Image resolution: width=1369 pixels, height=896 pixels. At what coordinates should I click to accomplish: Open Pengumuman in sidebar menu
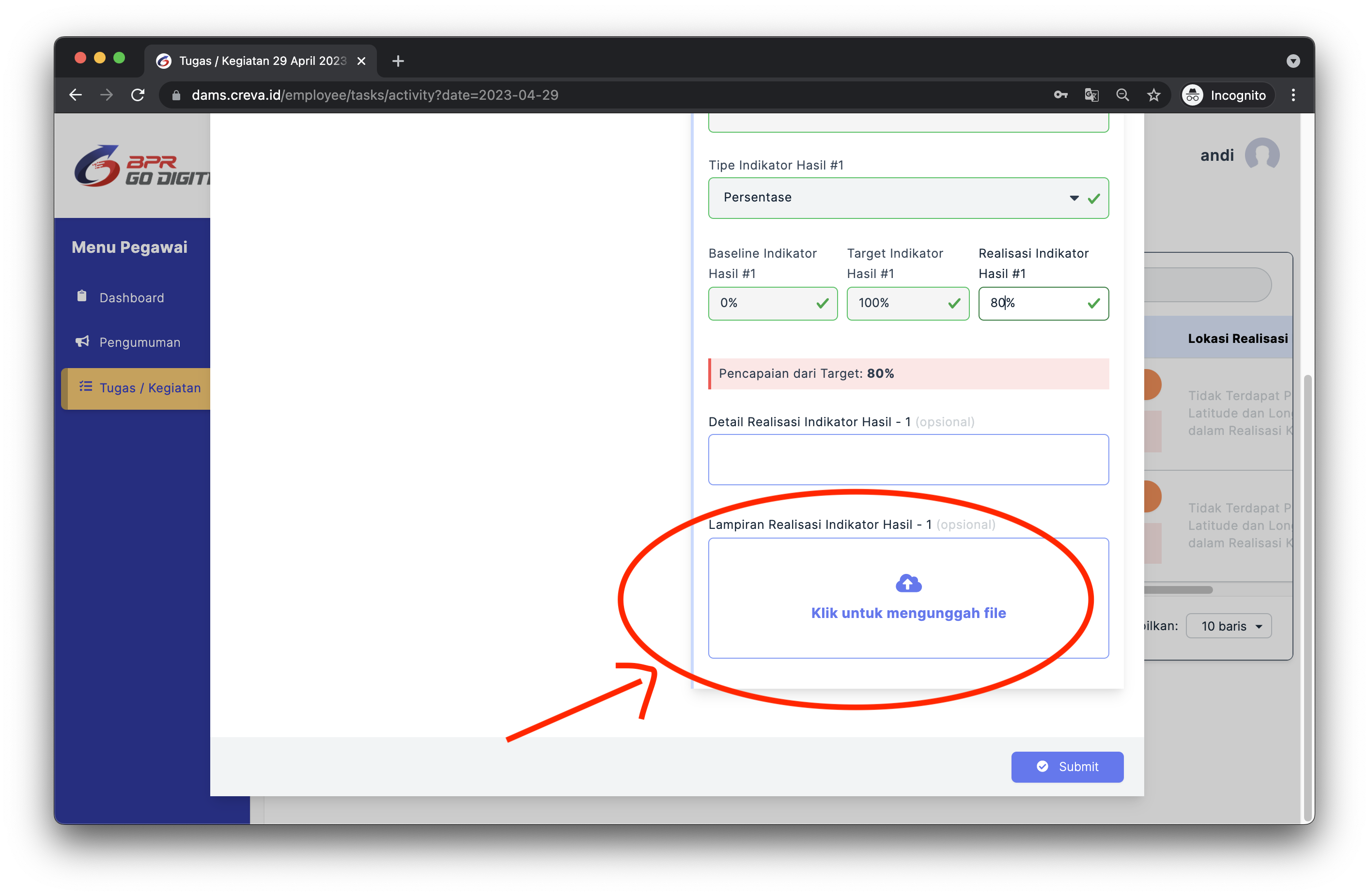coord(140,342)
